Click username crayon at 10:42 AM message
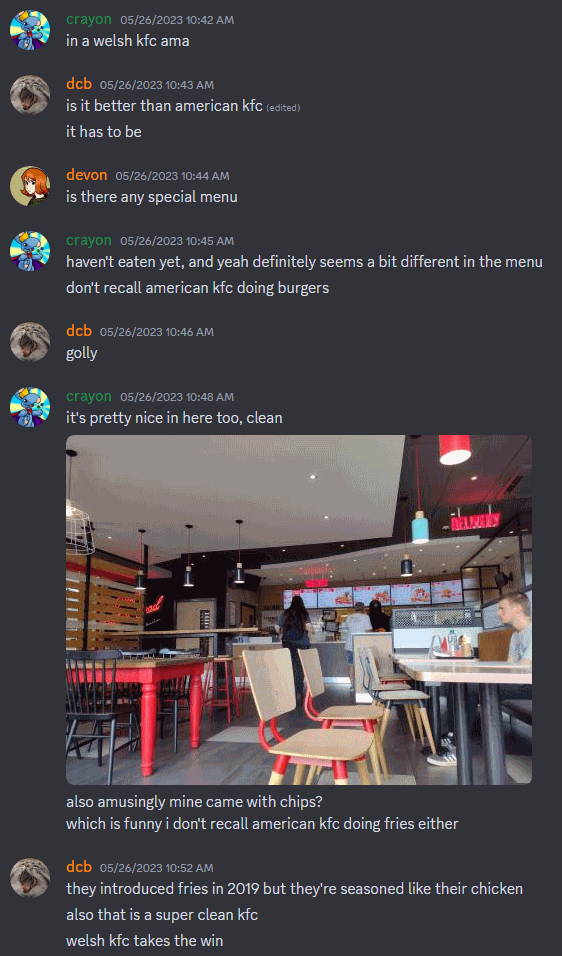This screenshot has height=956, width=562. point(89,20)
